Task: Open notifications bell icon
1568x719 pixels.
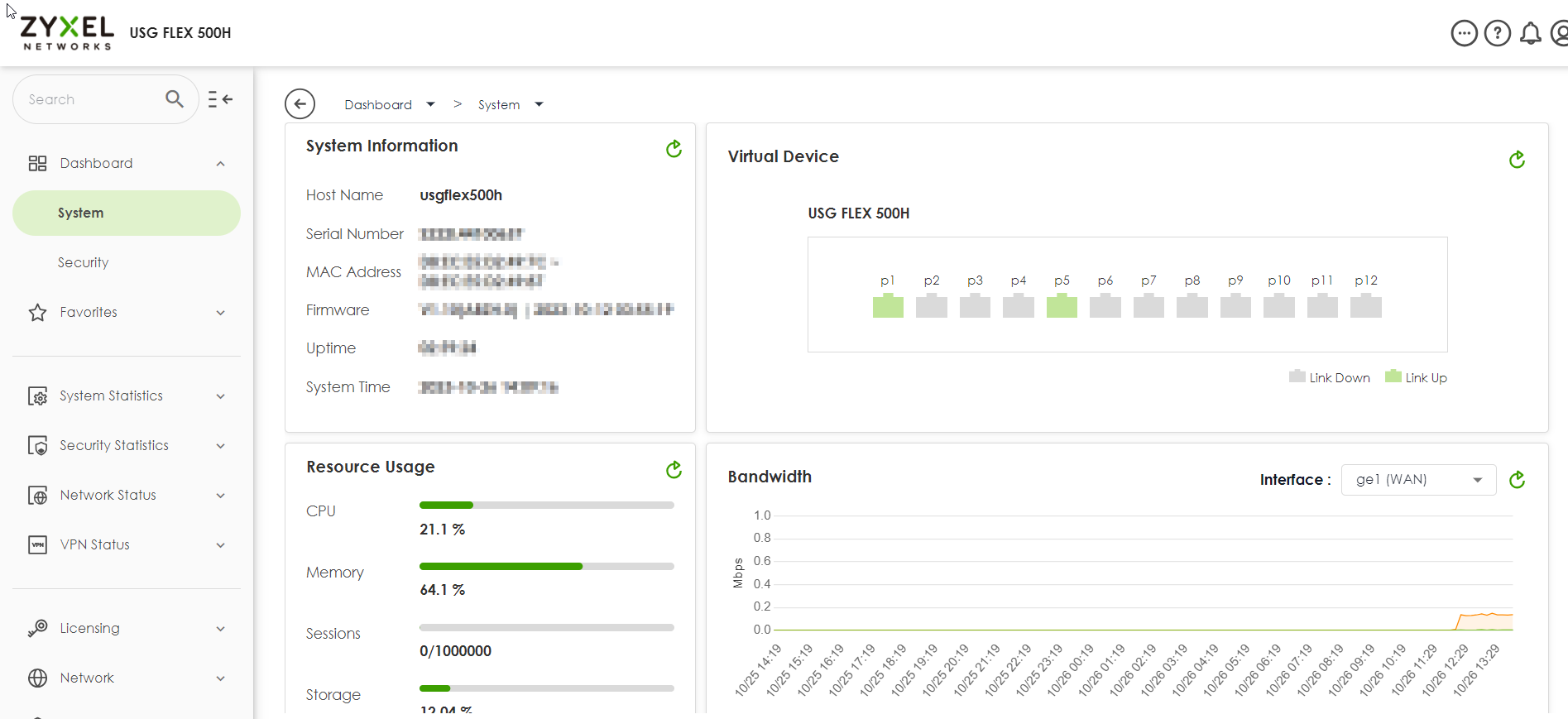Action: 1530,34
